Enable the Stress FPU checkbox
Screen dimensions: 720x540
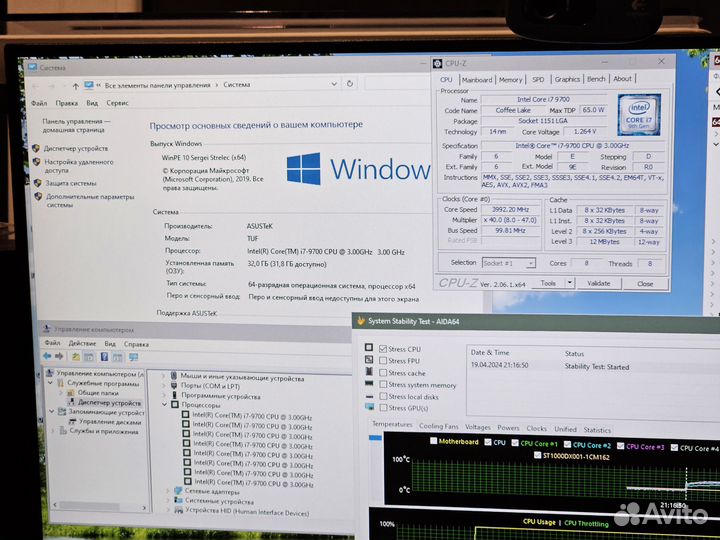pyautogui.click(x=383, y=361)
